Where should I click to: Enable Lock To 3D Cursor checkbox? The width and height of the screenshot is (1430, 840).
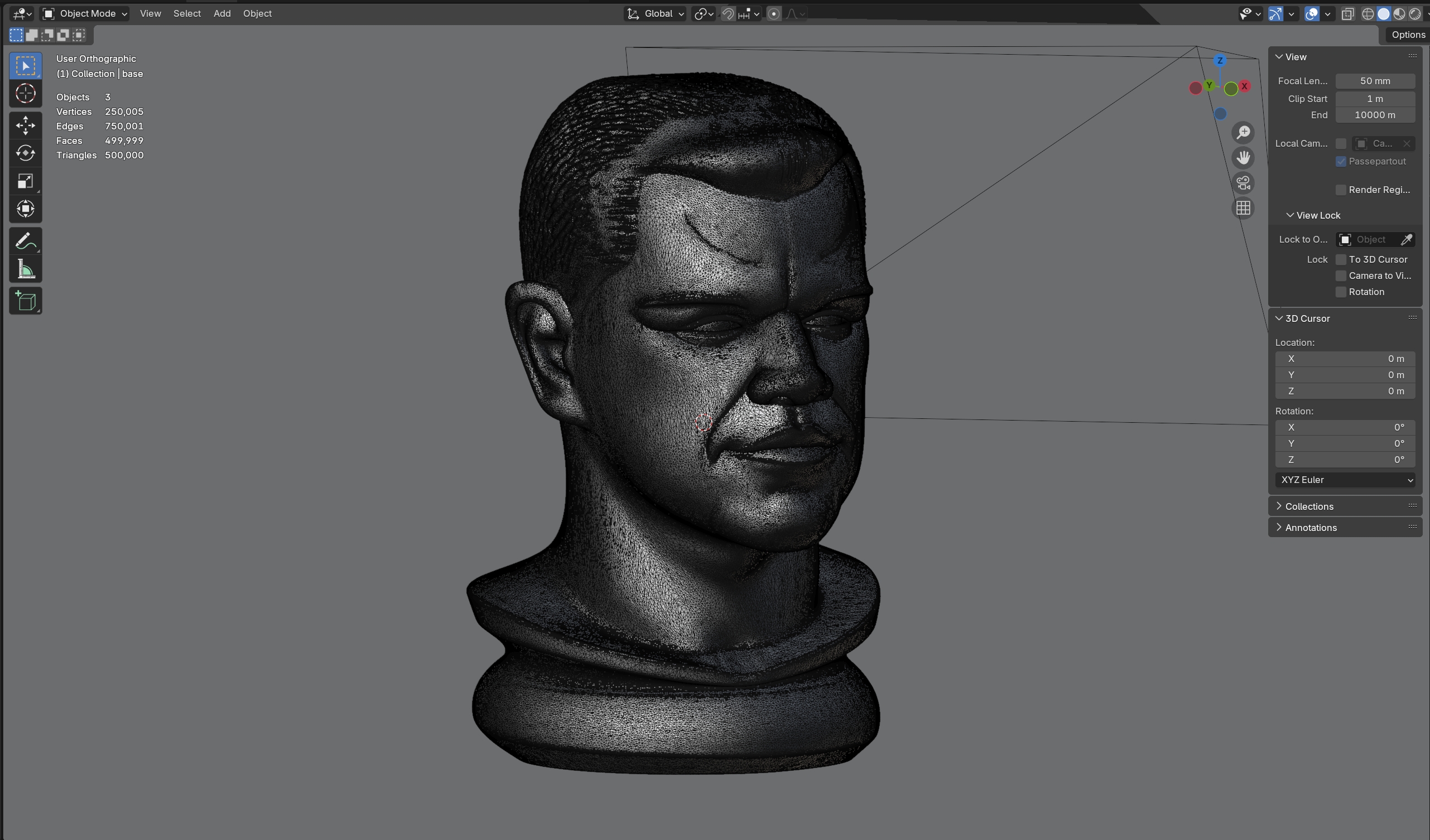pyautogui.click(x=1341, y=259)
